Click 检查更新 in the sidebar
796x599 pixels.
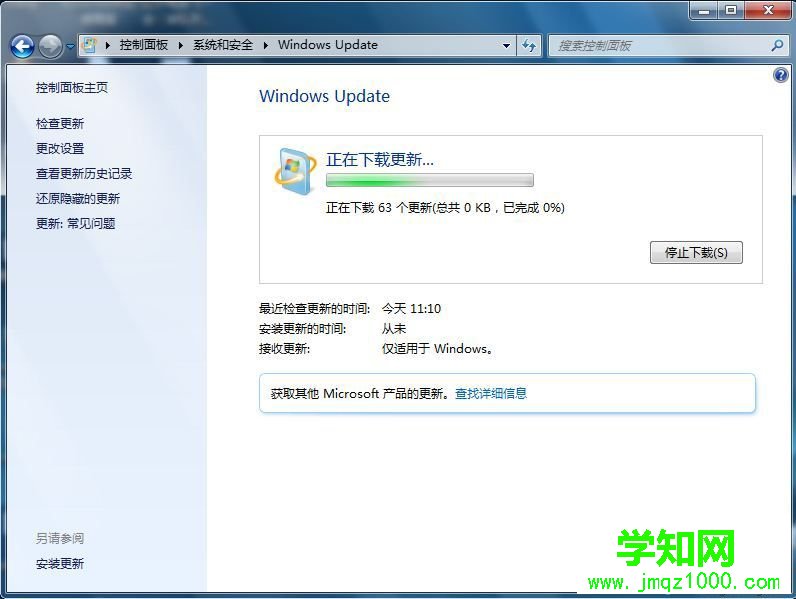(x=60, y=123)
